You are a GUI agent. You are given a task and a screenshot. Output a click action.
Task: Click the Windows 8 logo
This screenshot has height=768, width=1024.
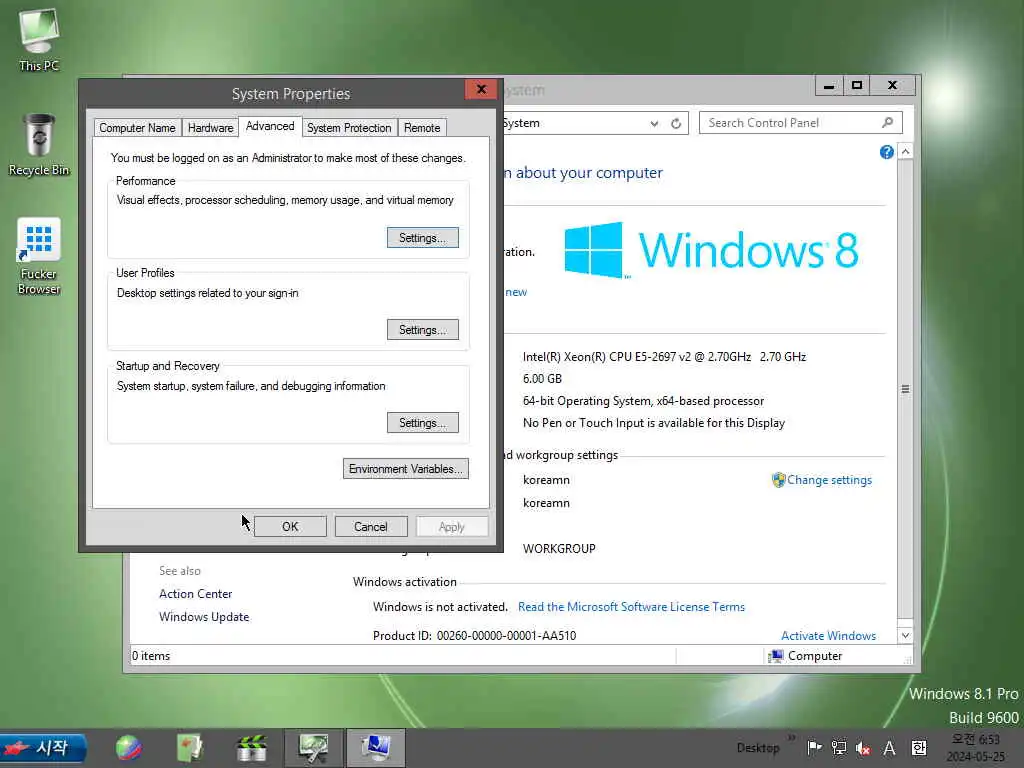pyautogui.click(x=711, y=250)
